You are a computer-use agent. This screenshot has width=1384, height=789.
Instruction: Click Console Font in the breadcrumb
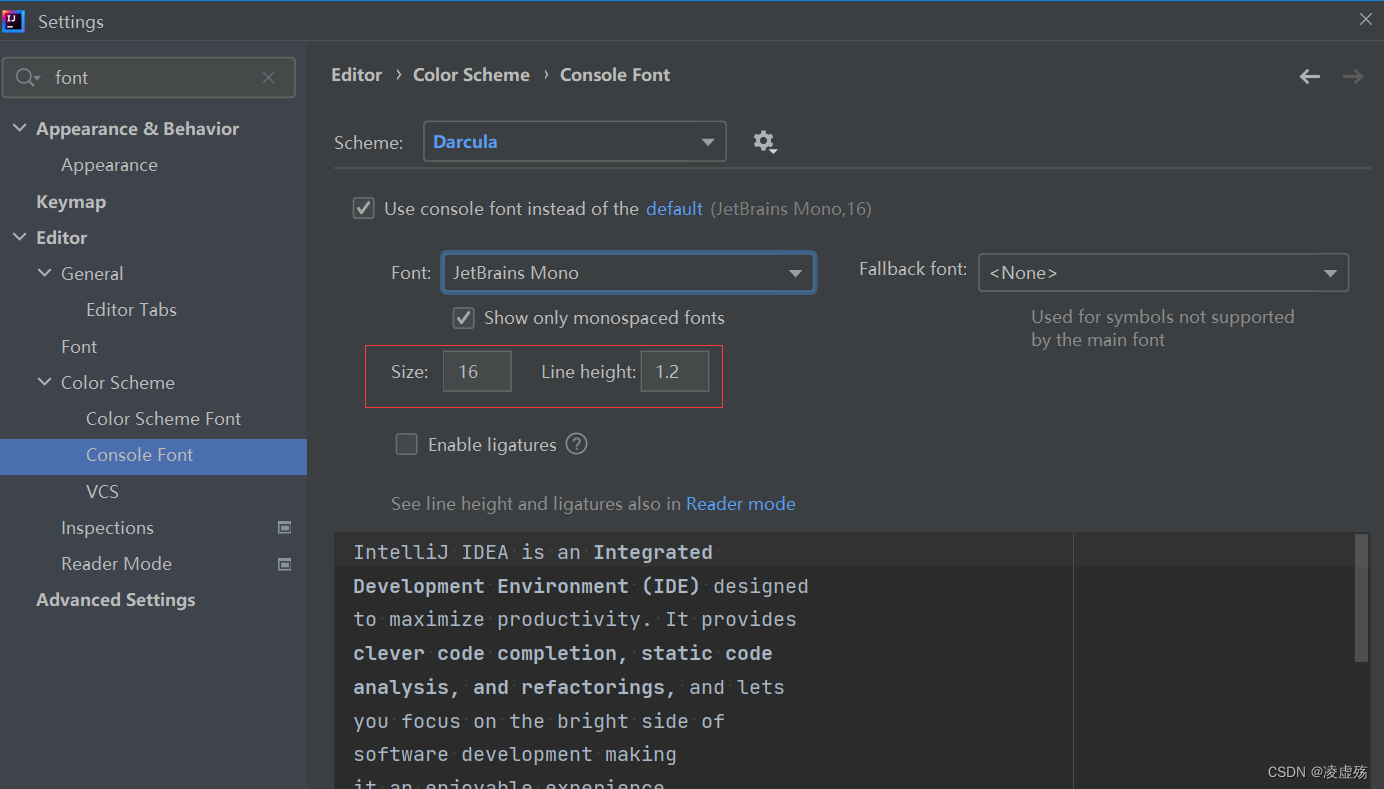coord(615,75)
